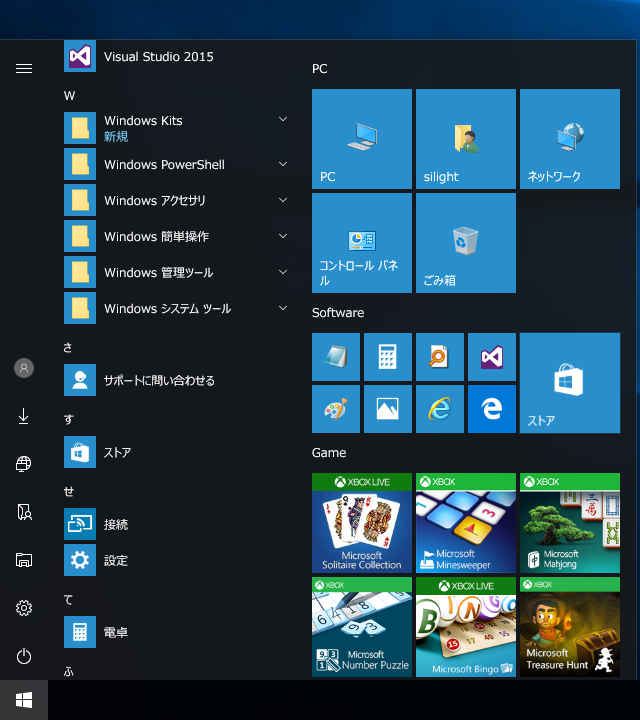Launch Microsoft Mahjong tile
The image size is (640, 720).
(570, 523)
